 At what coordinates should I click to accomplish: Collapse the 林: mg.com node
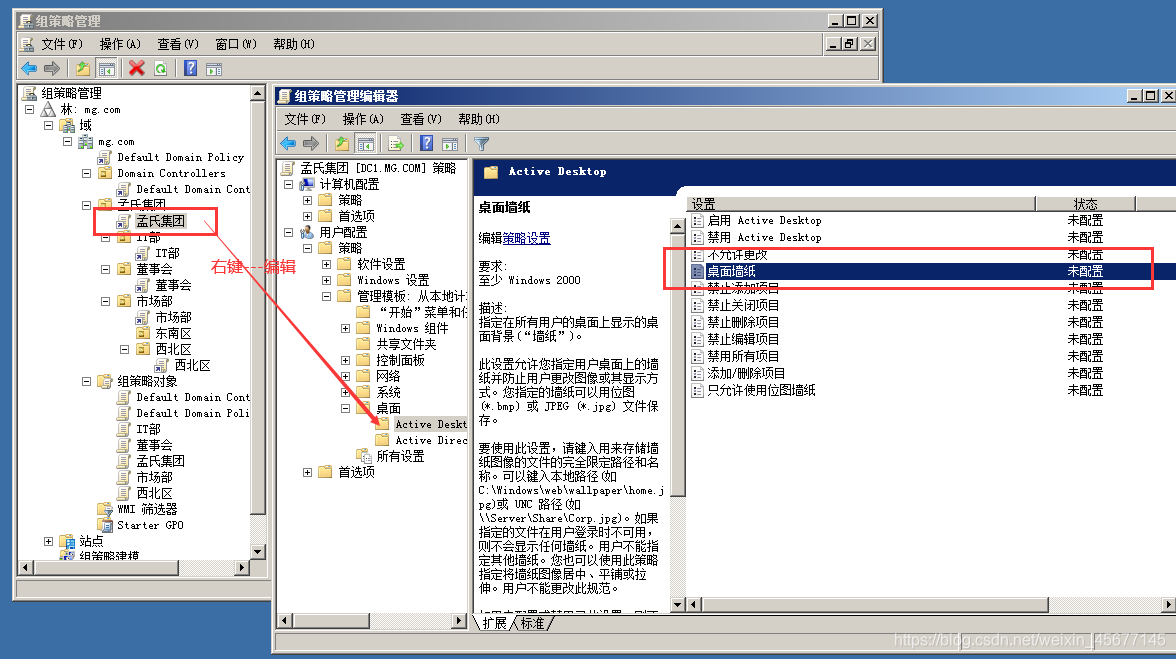29,109
